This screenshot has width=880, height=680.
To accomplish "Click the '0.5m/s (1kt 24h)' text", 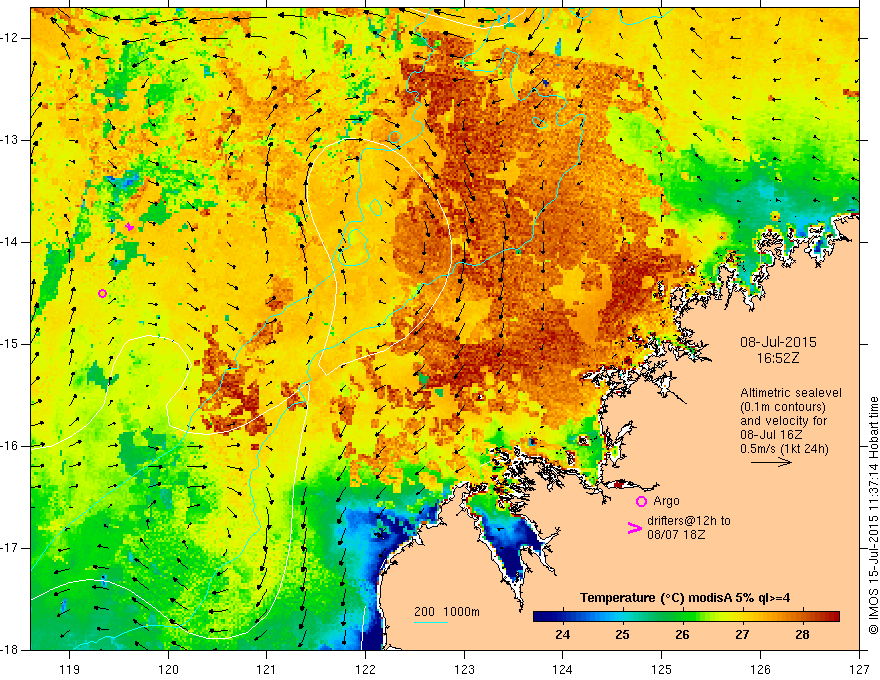I will pyautogui.click(x=784, y=448).
